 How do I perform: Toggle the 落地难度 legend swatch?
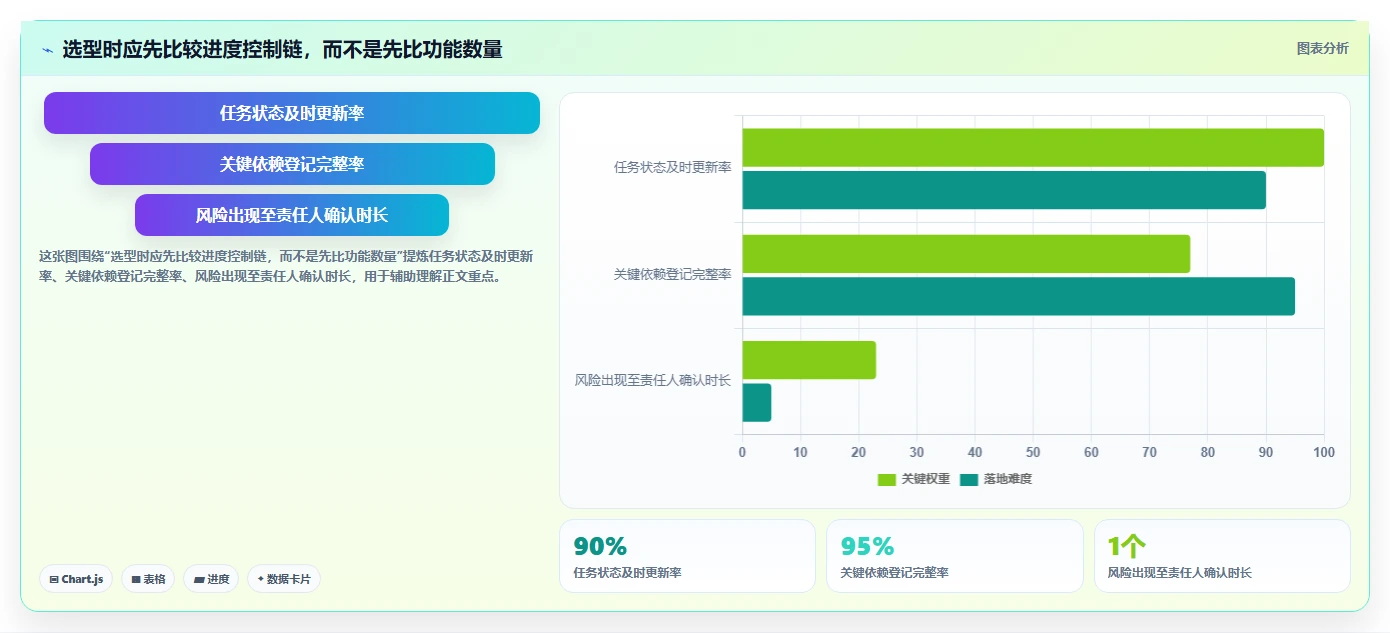(x=969, y=480)
